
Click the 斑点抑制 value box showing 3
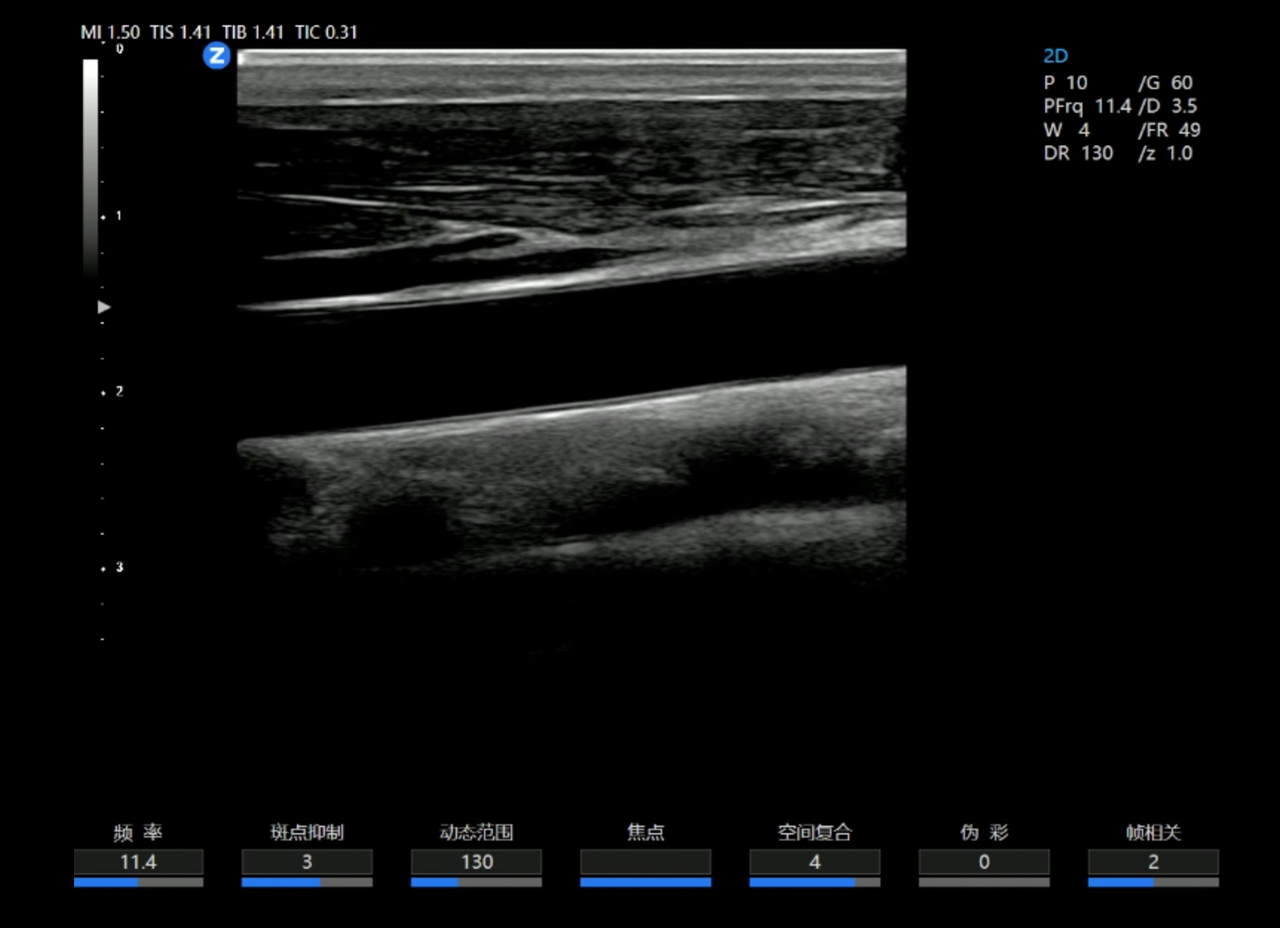(x=307, y=862)
